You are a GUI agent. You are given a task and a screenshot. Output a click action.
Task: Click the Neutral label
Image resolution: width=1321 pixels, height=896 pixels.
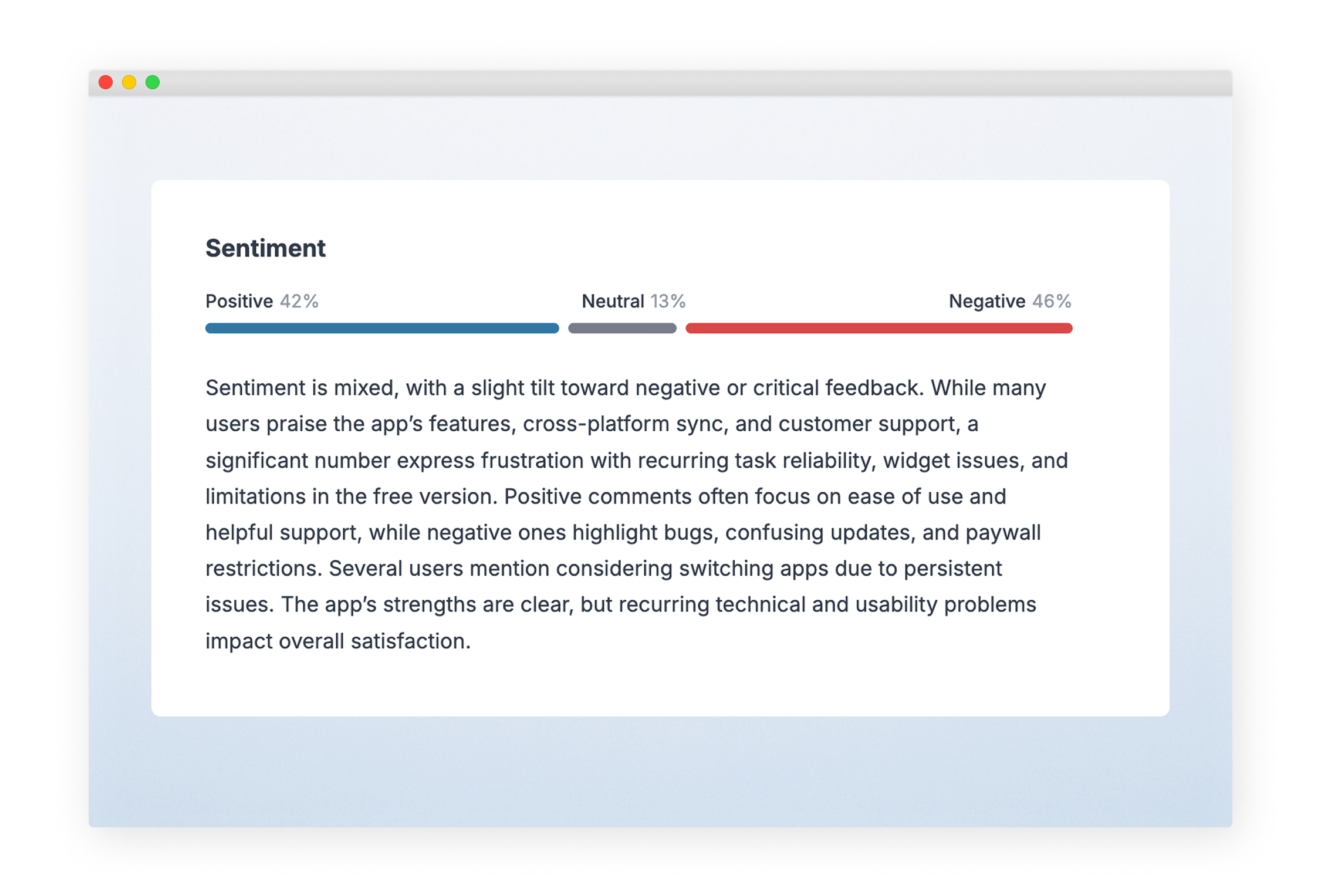(x=613, y=301)
